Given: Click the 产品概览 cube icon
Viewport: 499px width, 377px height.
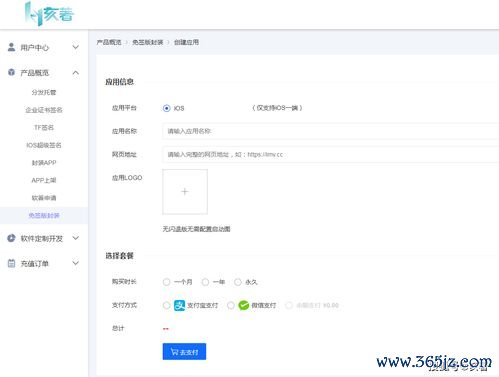Looking at the screenshot, I should pos(11,72).
